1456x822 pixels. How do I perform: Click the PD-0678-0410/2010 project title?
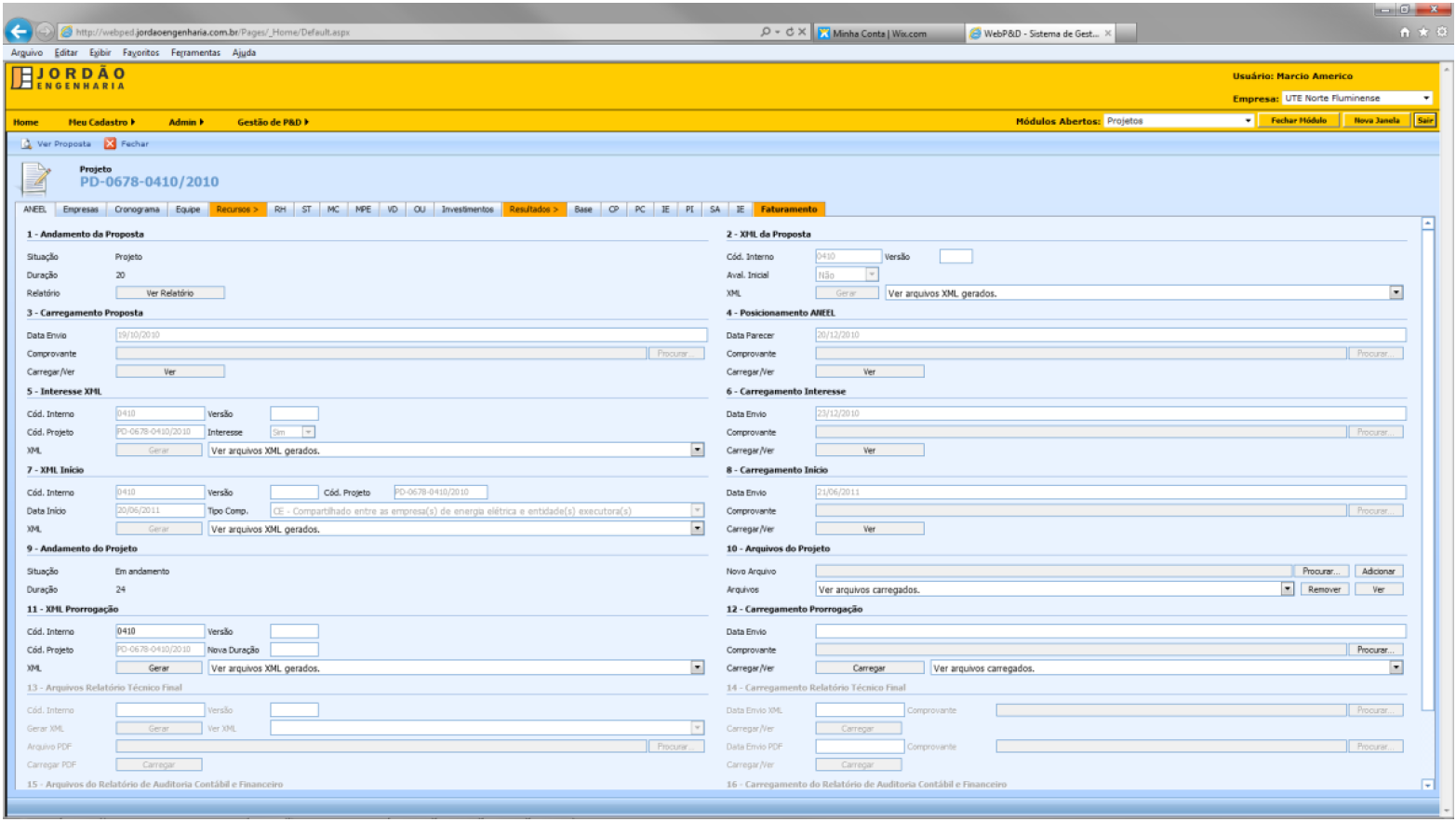pos(149,182)
